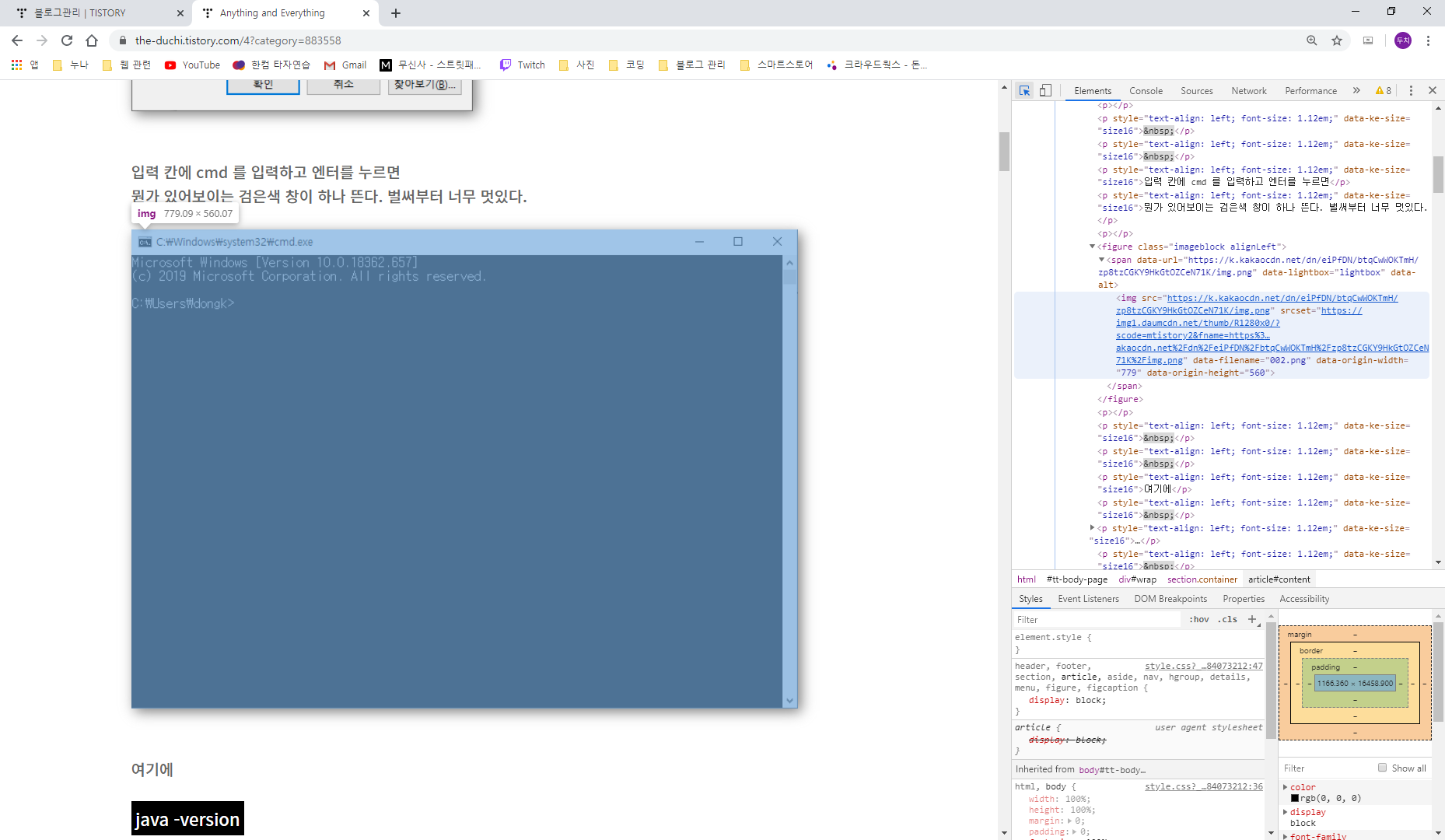Collapse the span data-url node

1101,260
